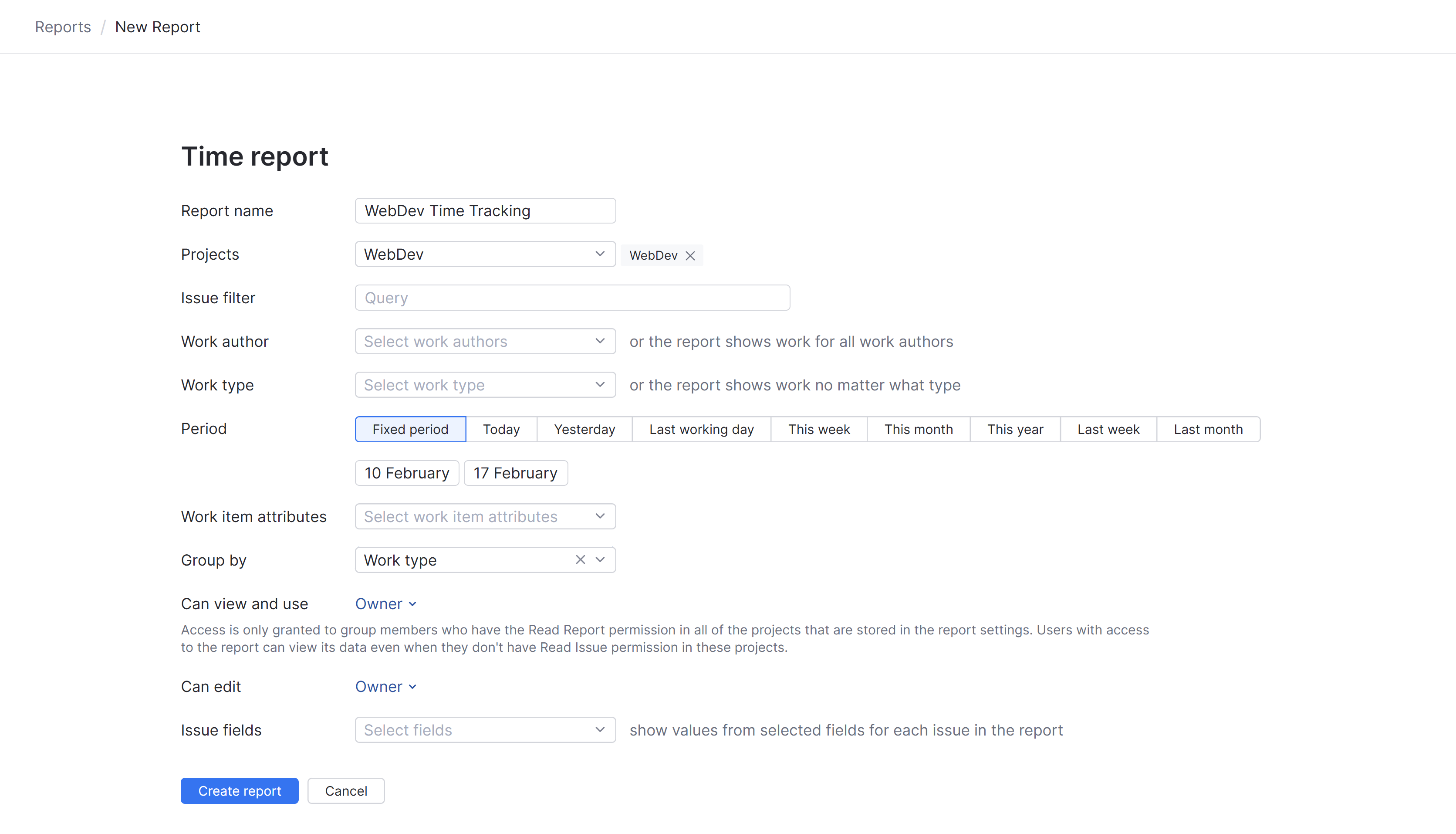Clear Work type from Group by field

pyautogui.click(x=580, y=559)
